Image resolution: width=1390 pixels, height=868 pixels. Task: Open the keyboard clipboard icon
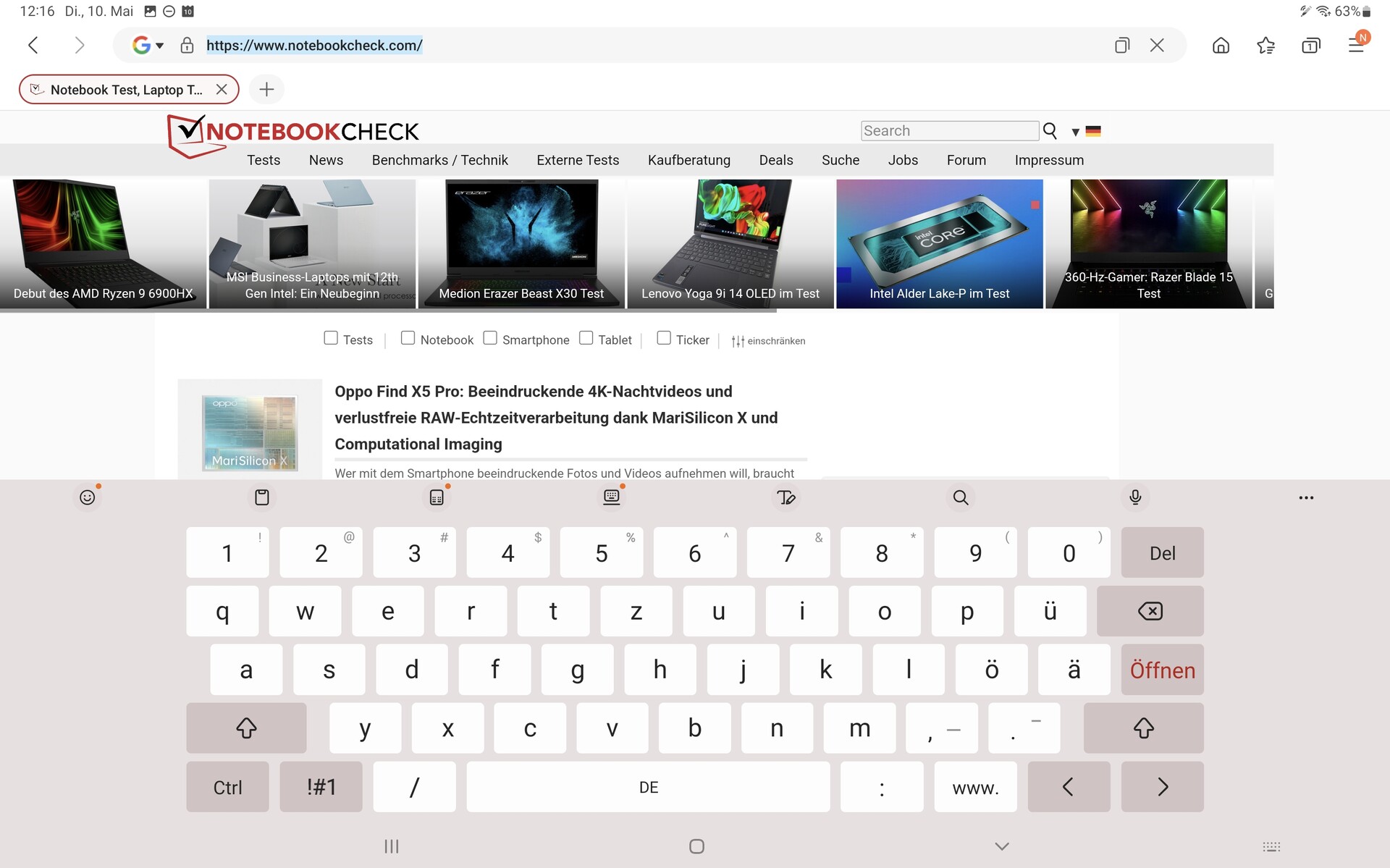(262, 497)
